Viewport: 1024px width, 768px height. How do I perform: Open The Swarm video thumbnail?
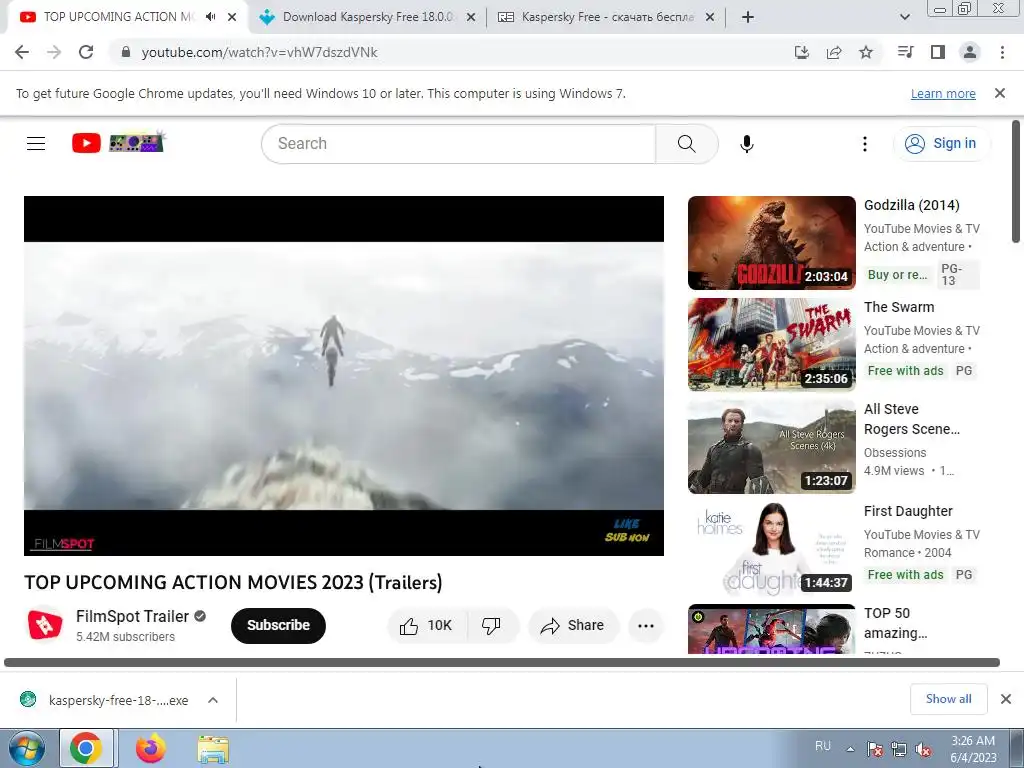(x=771, y=345)
